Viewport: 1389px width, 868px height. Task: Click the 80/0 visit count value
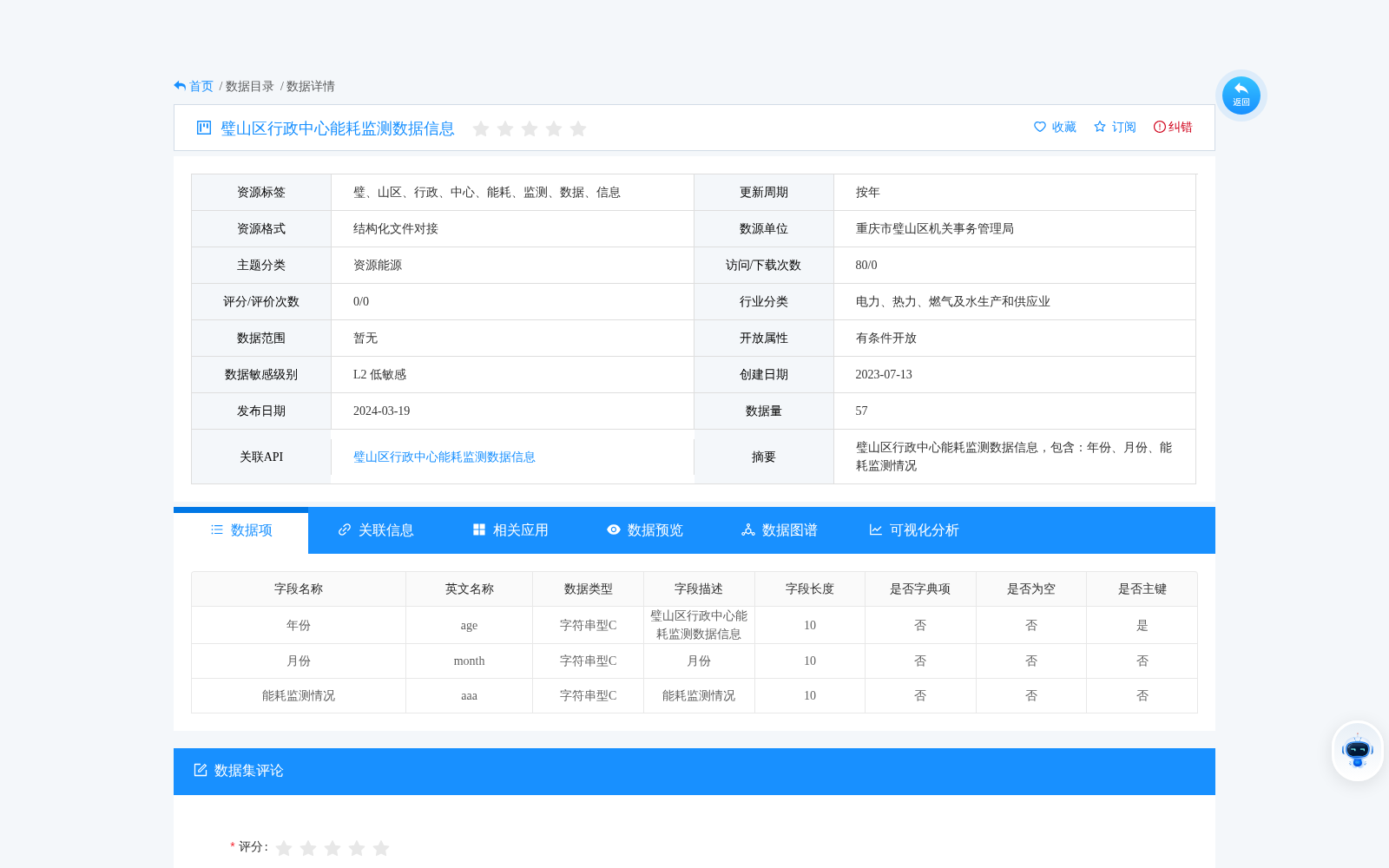click(866, 265)
